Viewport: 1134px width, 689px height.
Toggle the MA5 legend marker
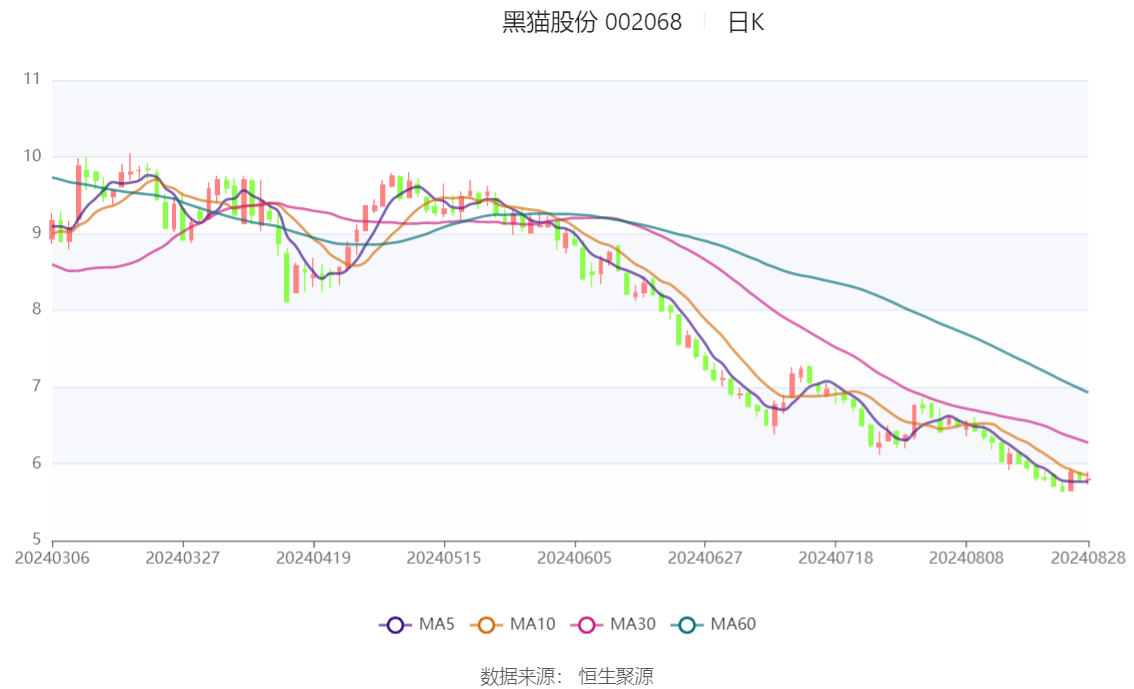(x=395, y=625)
